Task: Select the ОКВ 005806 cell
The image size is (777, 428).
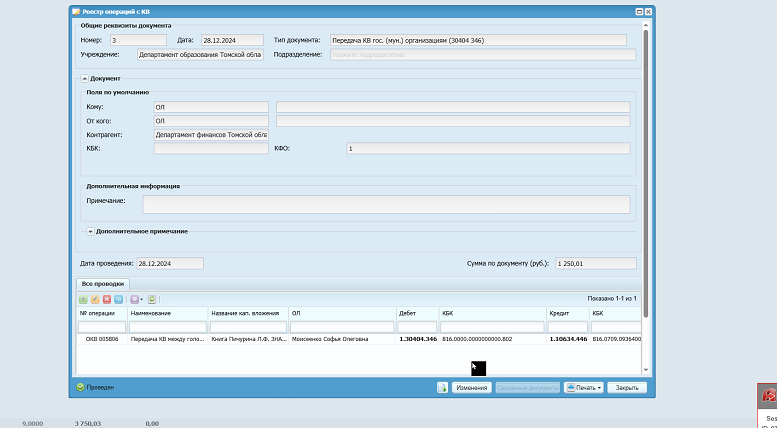Action: pos(102,339)
